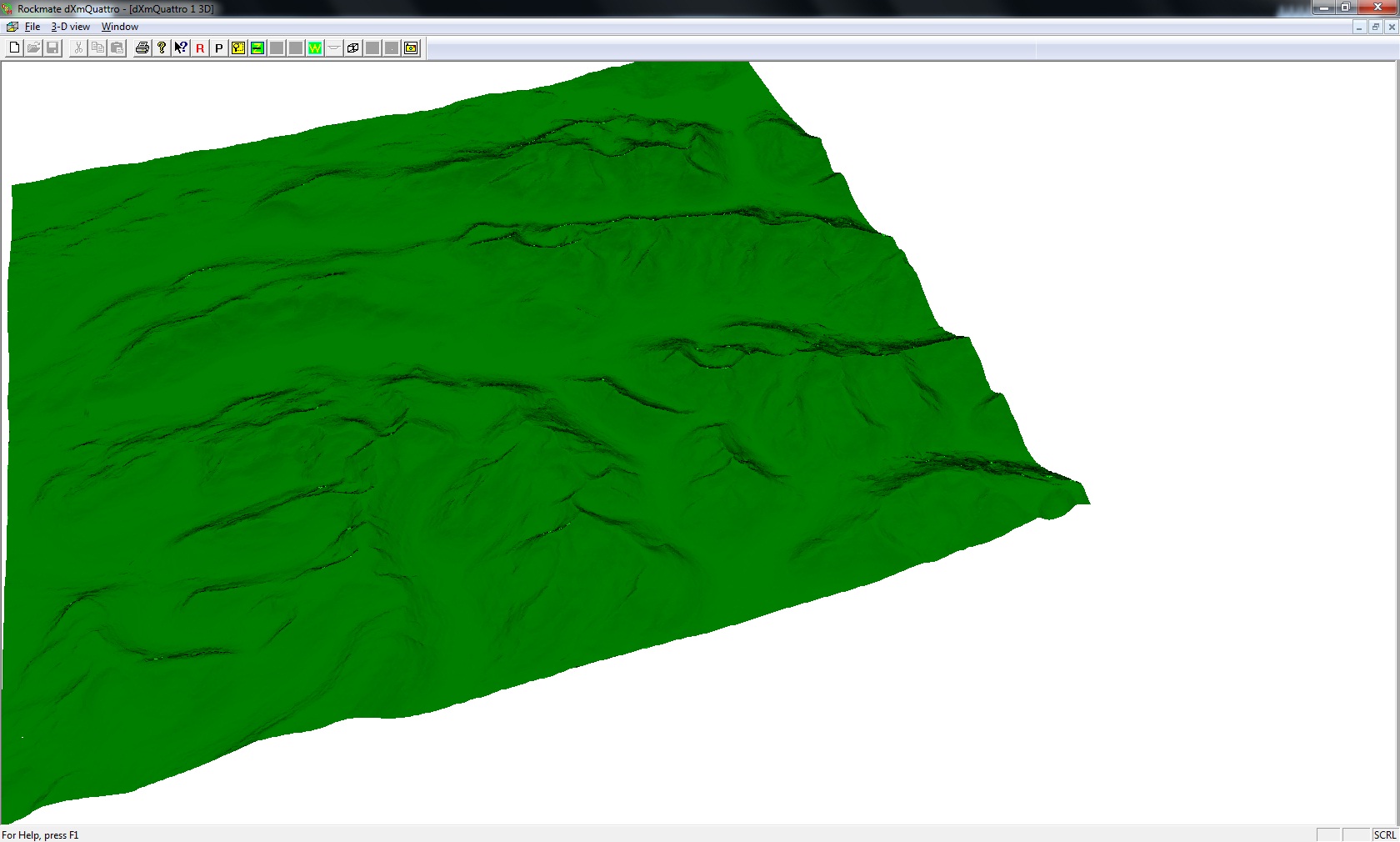Close the dXmQuattro 3D document
Screen dimensions: 1400x842
point(1392,28)
